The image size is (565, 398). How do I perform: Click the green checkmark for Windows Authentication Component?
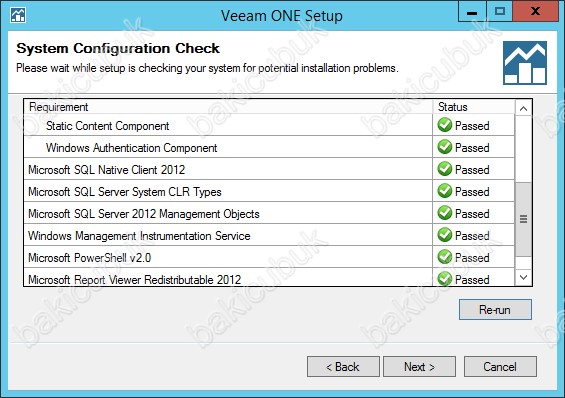point(445,147)
